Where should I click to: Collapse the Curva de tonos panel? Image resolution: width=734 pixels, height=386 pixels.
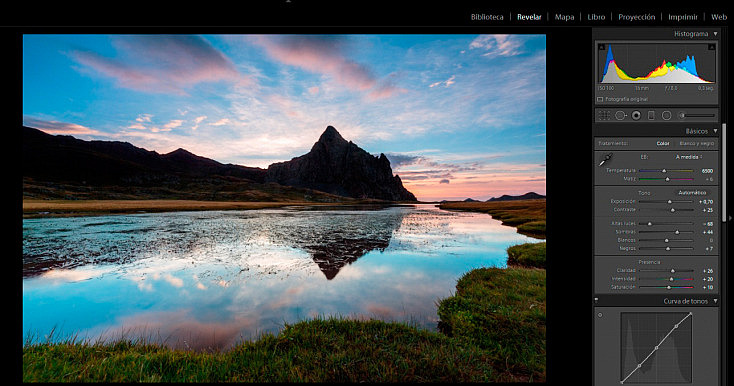coord(715,301)
